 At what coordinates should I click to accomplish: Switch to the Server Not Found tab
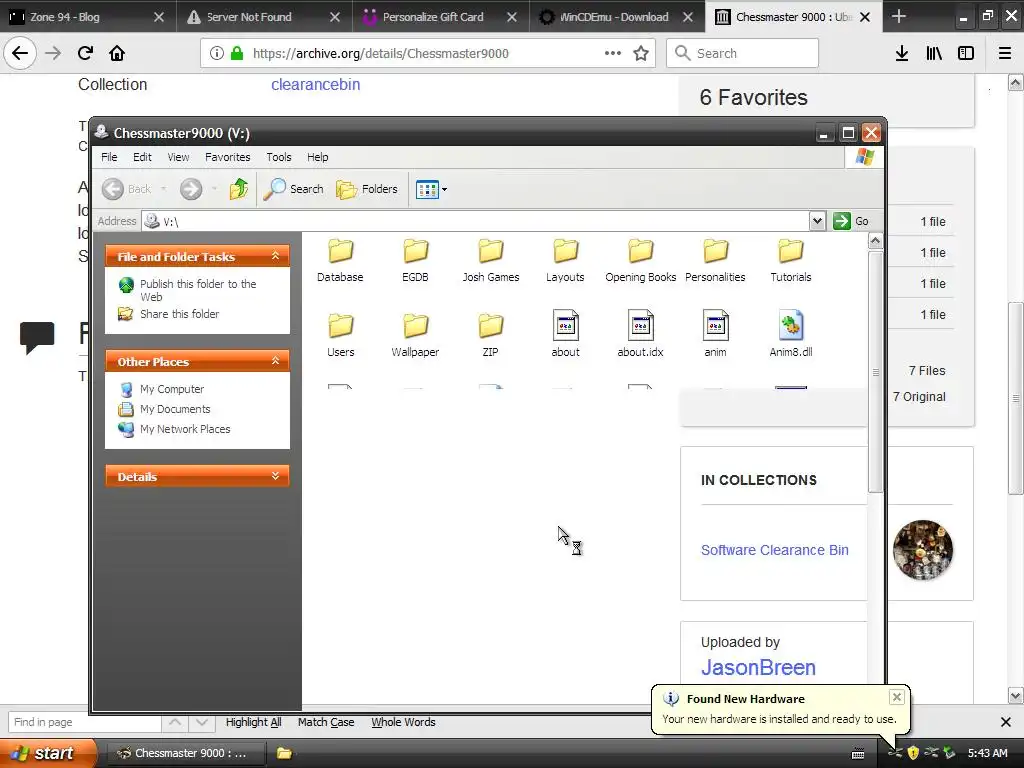[x=261, y=17]
